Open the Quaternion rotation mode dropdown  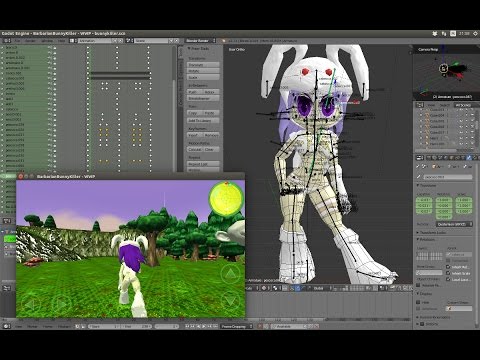pos(454,224)
